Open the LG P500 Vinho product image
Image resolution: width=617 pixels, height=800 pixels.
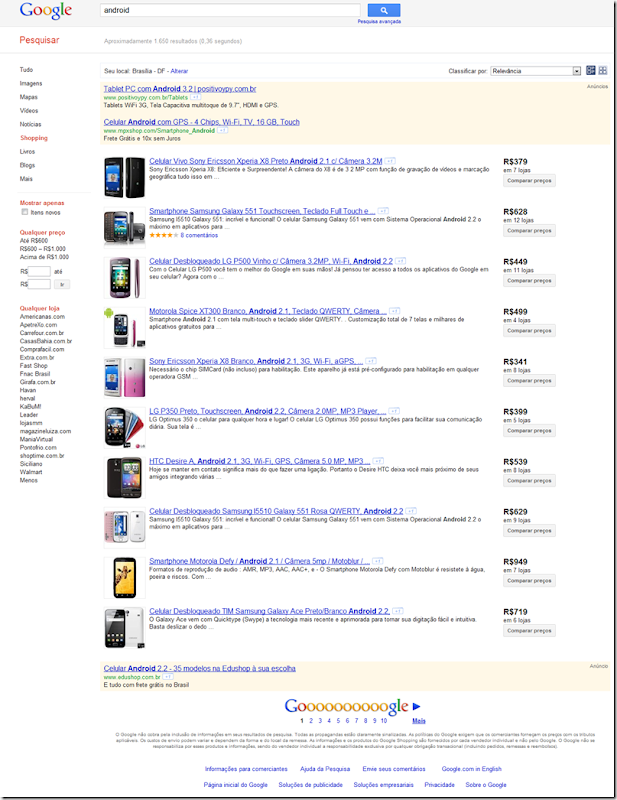click(x=125, y=277)
